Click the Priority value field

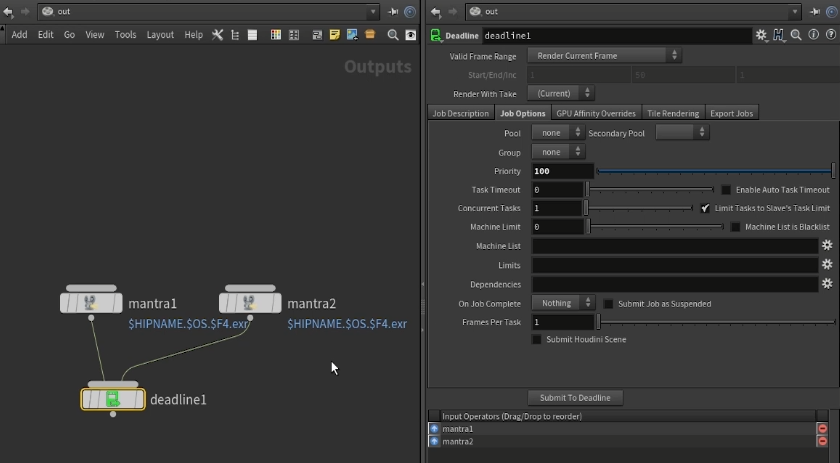pyautogui.click(x=562, y=171)
